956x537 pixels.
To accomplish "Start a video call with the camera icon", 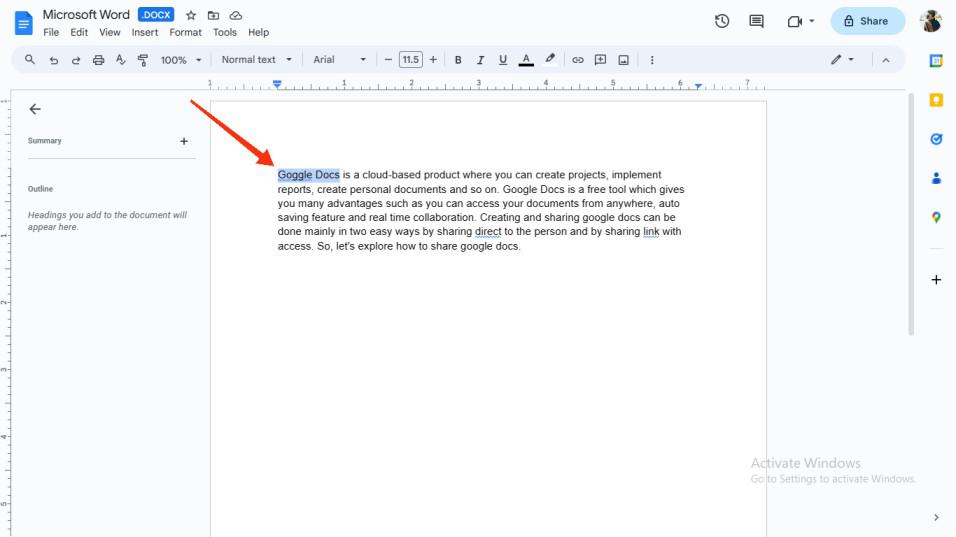I will click(794, 21).
